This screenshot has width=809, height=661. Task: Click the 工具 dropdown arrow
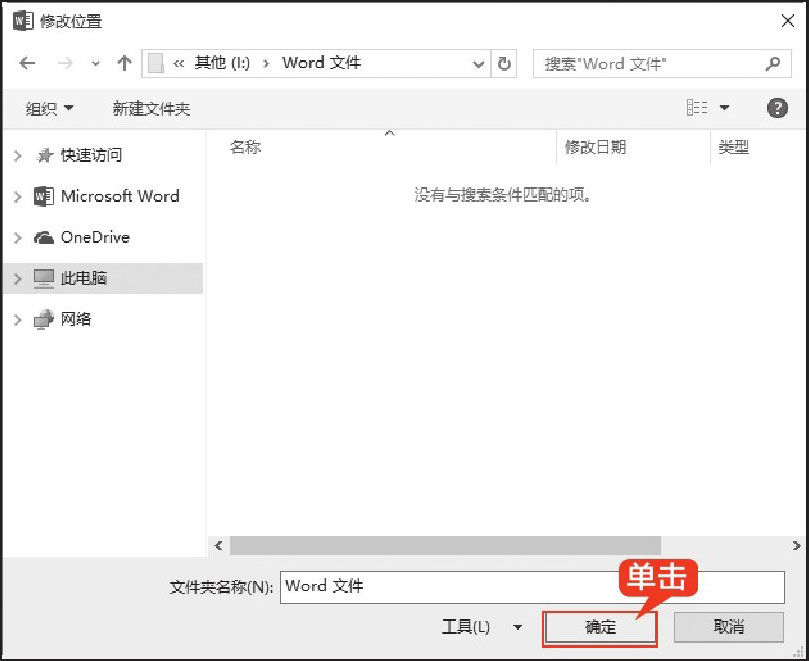(517, 627)
